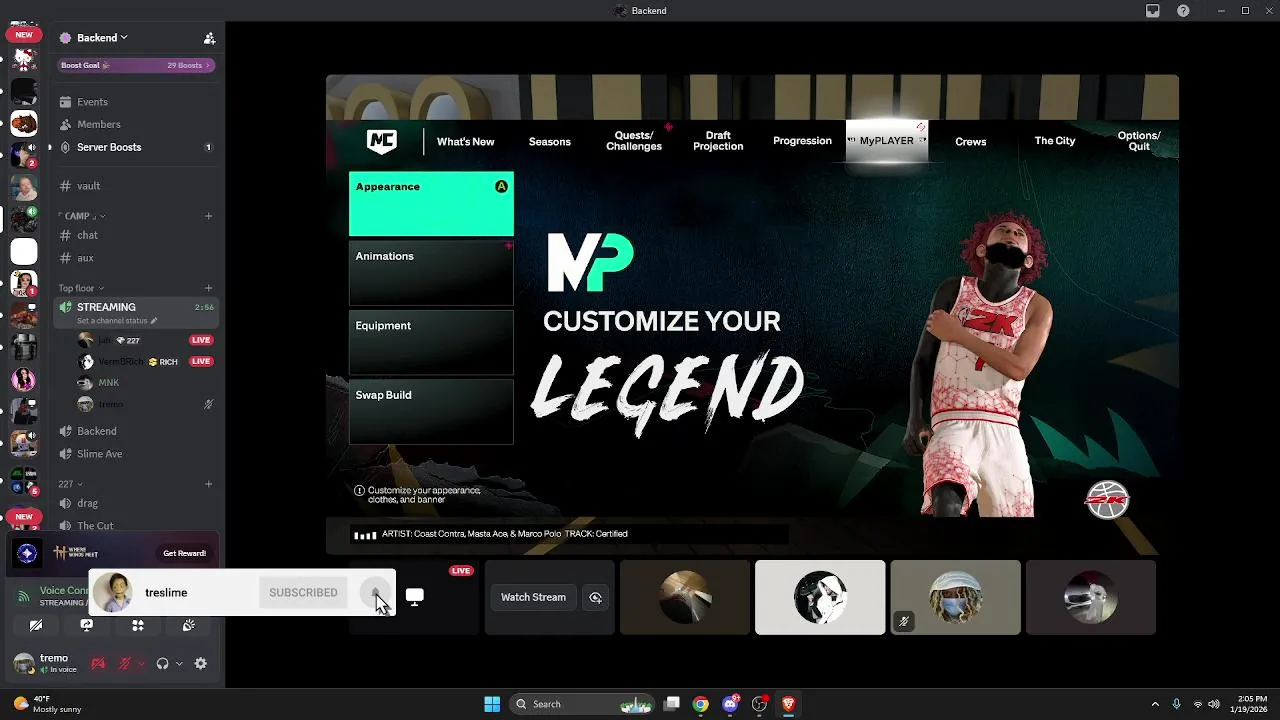Select the Seasons game tab
This screenshot has width=1280, height=720.
click(550, 141)
